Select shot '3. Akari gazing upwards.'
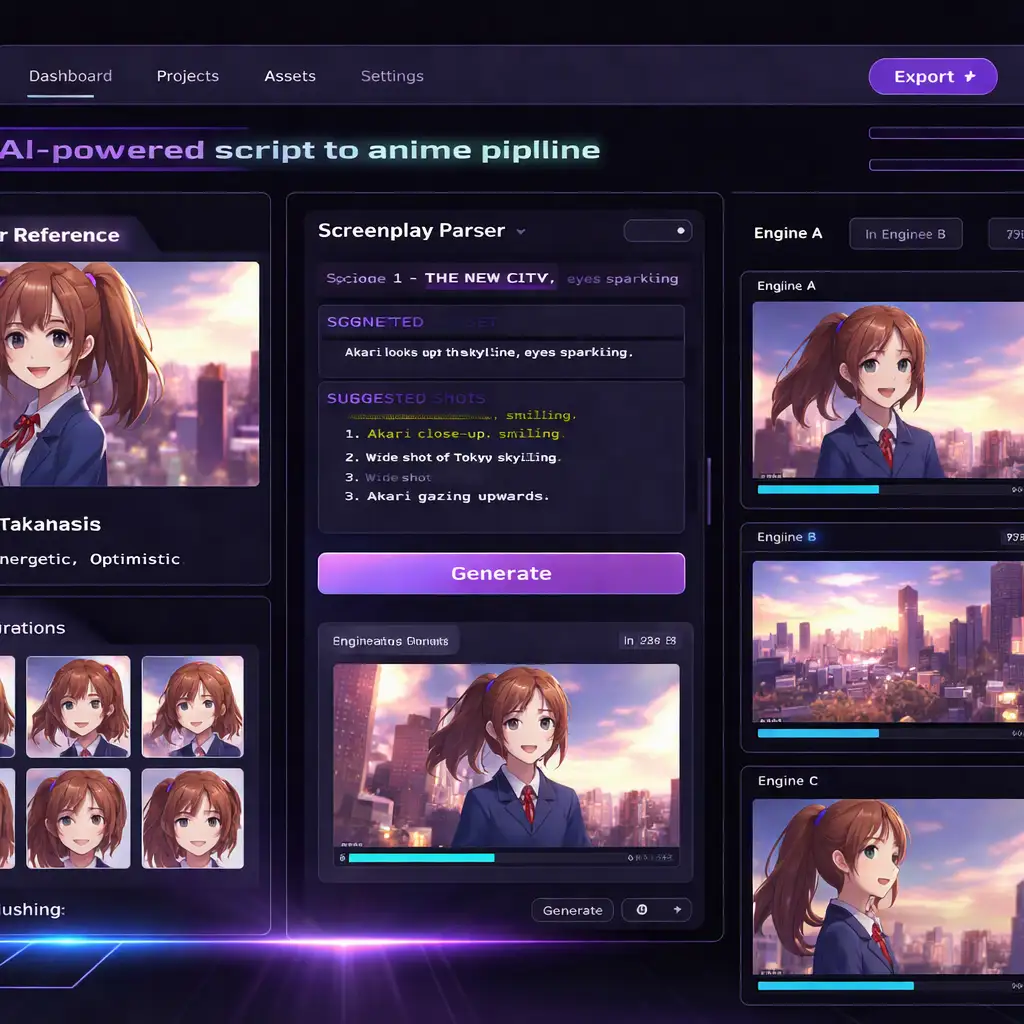The image size is (1024, 1024). click(447, 496)
